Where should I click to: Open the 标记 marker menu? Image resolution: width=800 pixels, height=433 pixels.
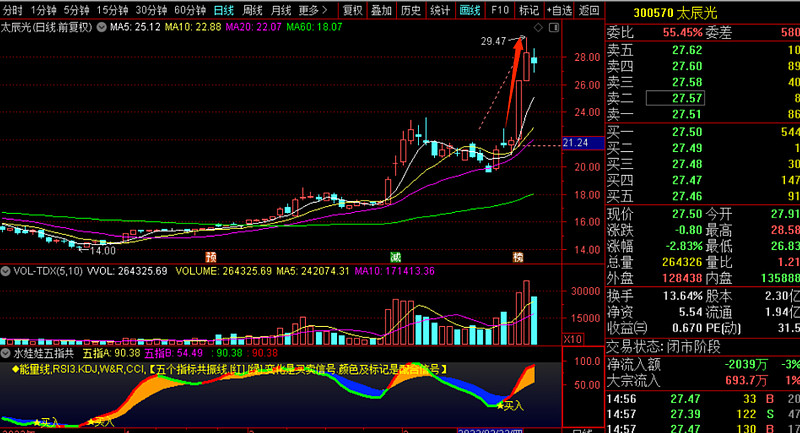[528, 10]
